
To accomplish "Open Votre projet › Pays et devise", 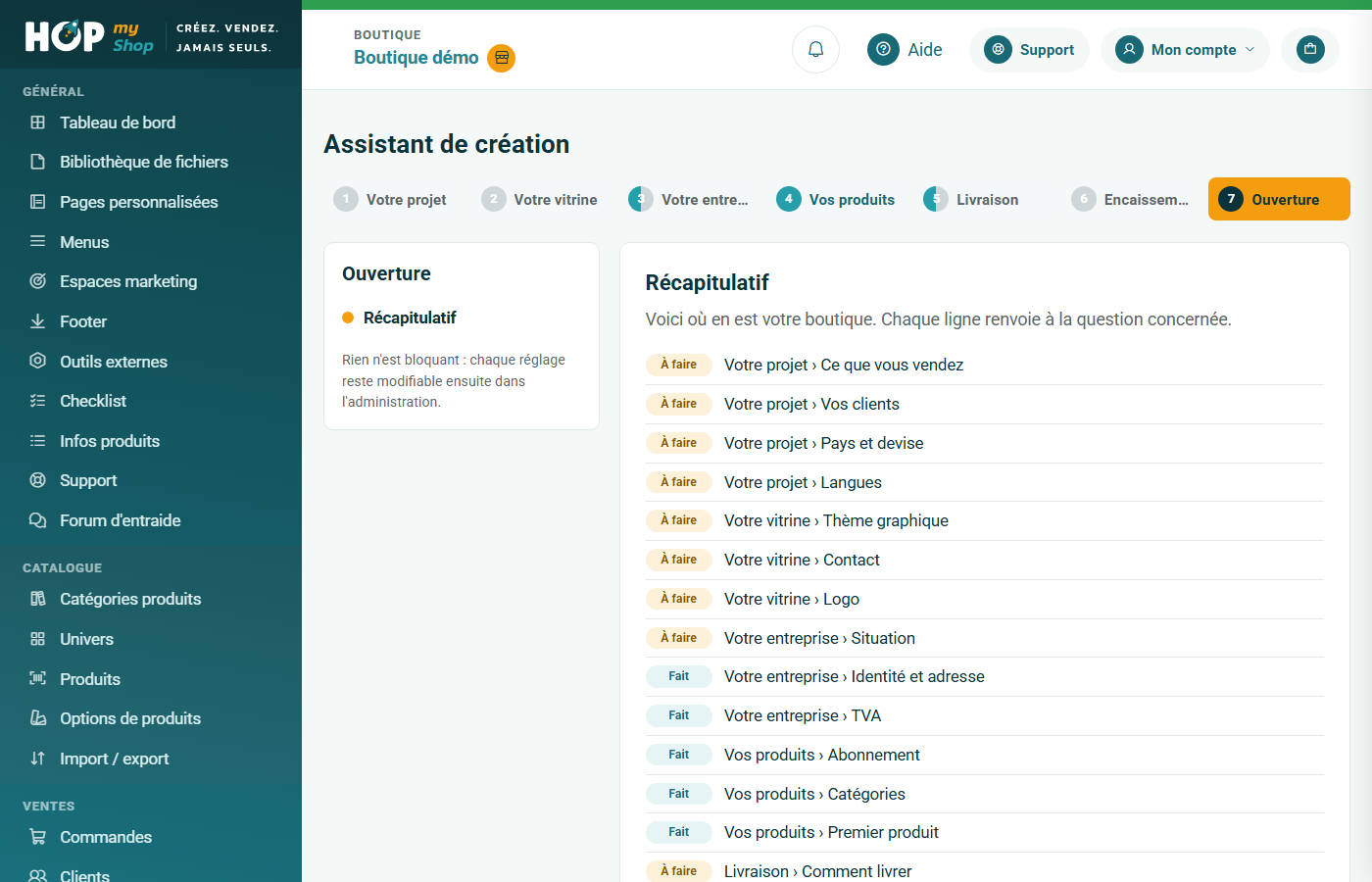I will (x=984, y=443).
